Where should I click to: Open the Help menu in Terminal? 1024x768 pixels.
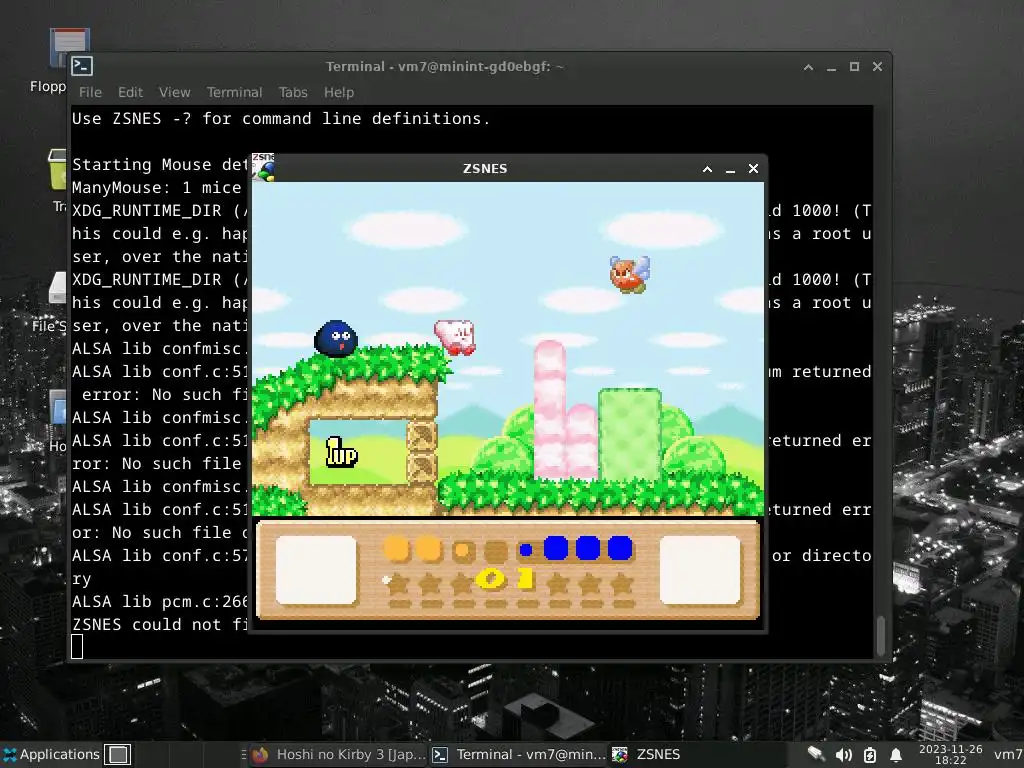[x=339, y=93]
